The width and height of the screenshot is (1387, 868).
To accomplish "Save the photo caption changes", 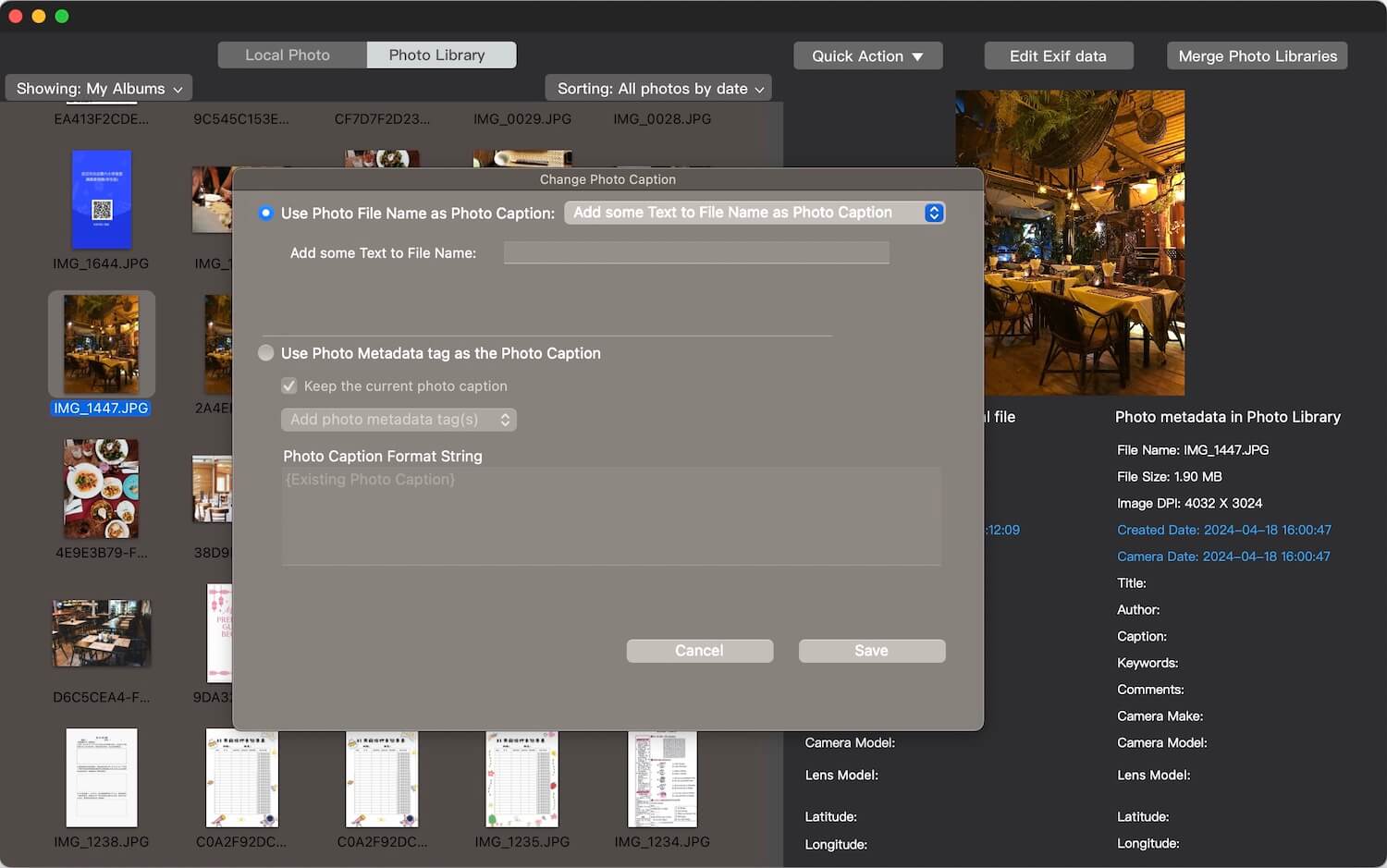I will [x=872, y=651].
